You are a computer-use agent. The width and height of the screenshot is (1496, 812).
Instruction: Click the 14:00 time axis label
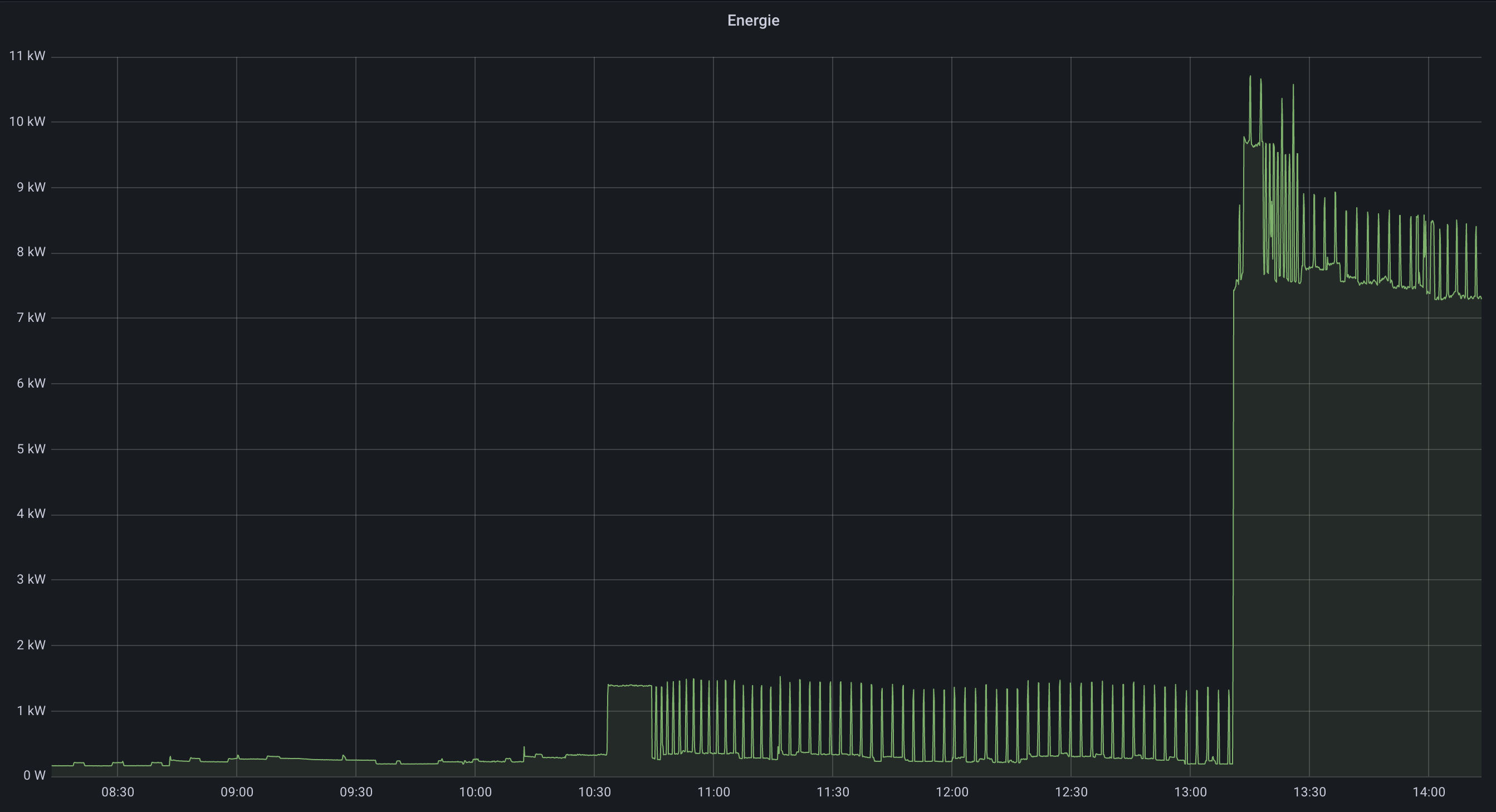coord(1429,793)
